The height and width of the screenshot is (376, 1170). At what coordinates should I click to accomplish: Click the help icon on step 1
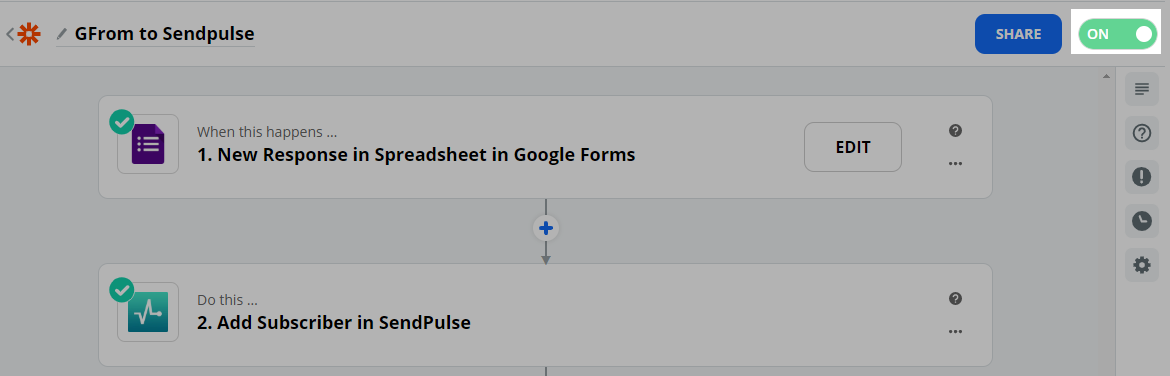click(x=955, y=131)
